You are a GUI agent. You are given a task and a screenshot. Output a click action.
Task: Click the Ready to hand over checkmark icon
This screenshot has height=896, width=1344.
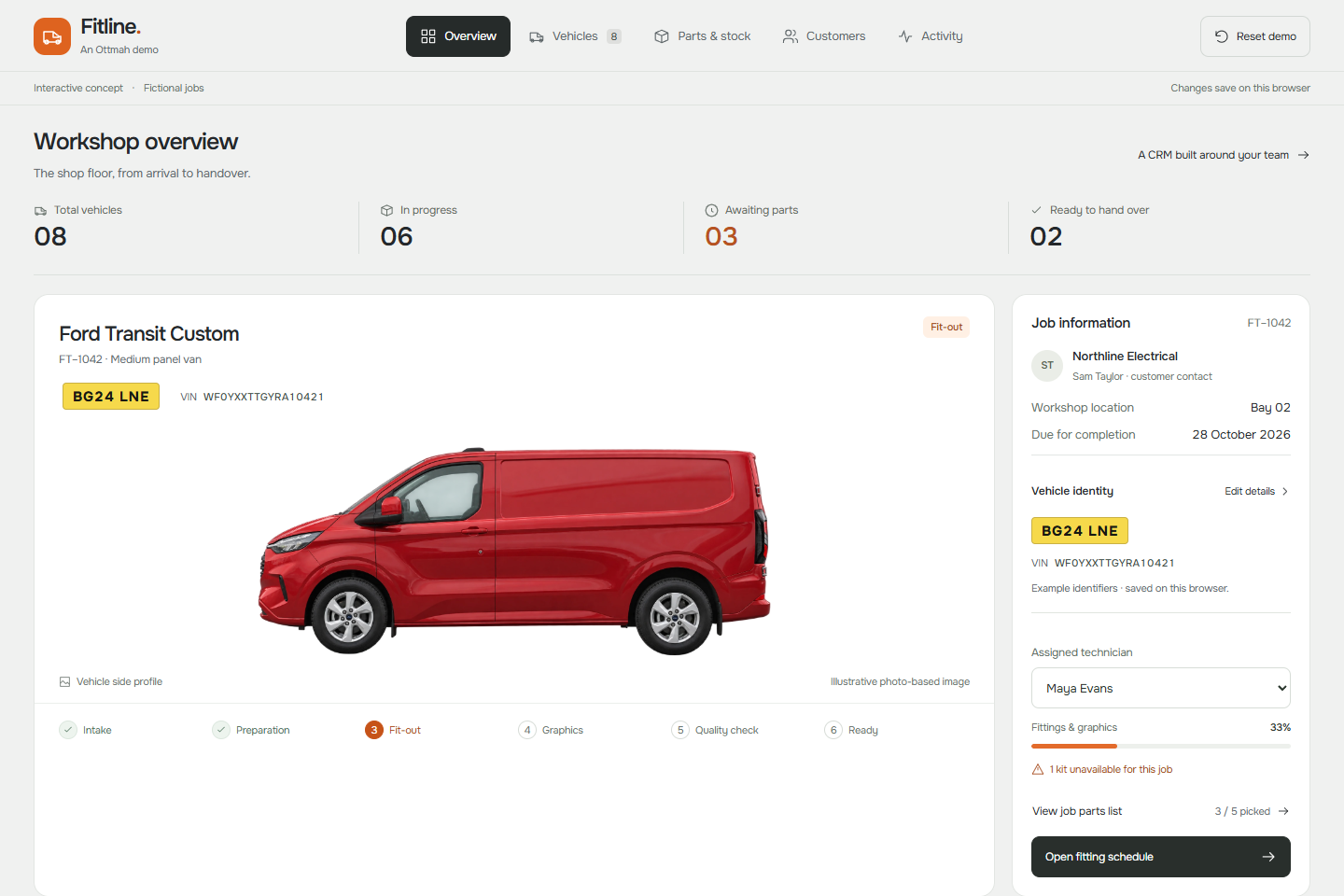1036,210
